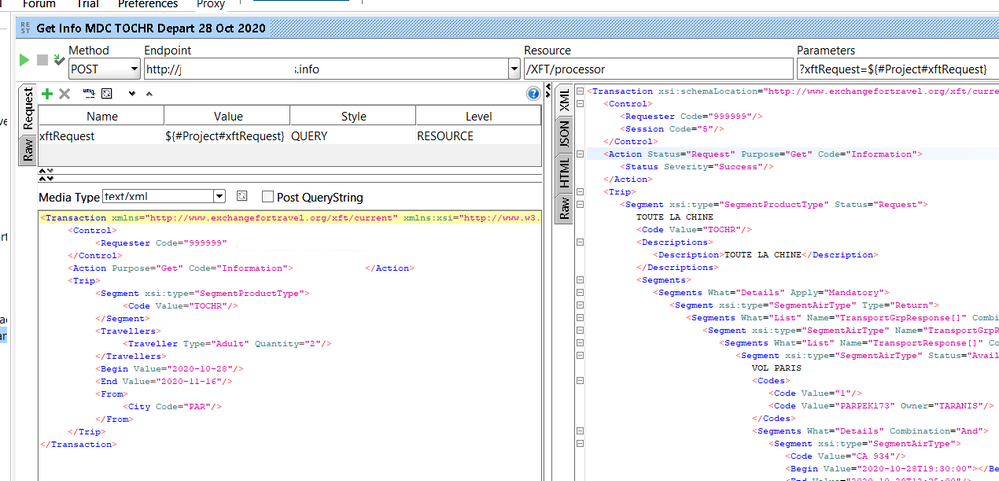Move parameter down with down arrow
Viewport: 999px width, 481px height.
(x=131, y=93)
